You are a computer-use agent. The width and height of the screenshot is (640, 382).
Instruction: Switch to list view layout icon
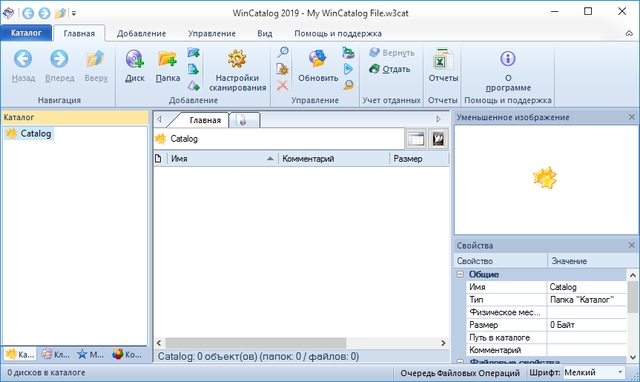tap(416, 139)
